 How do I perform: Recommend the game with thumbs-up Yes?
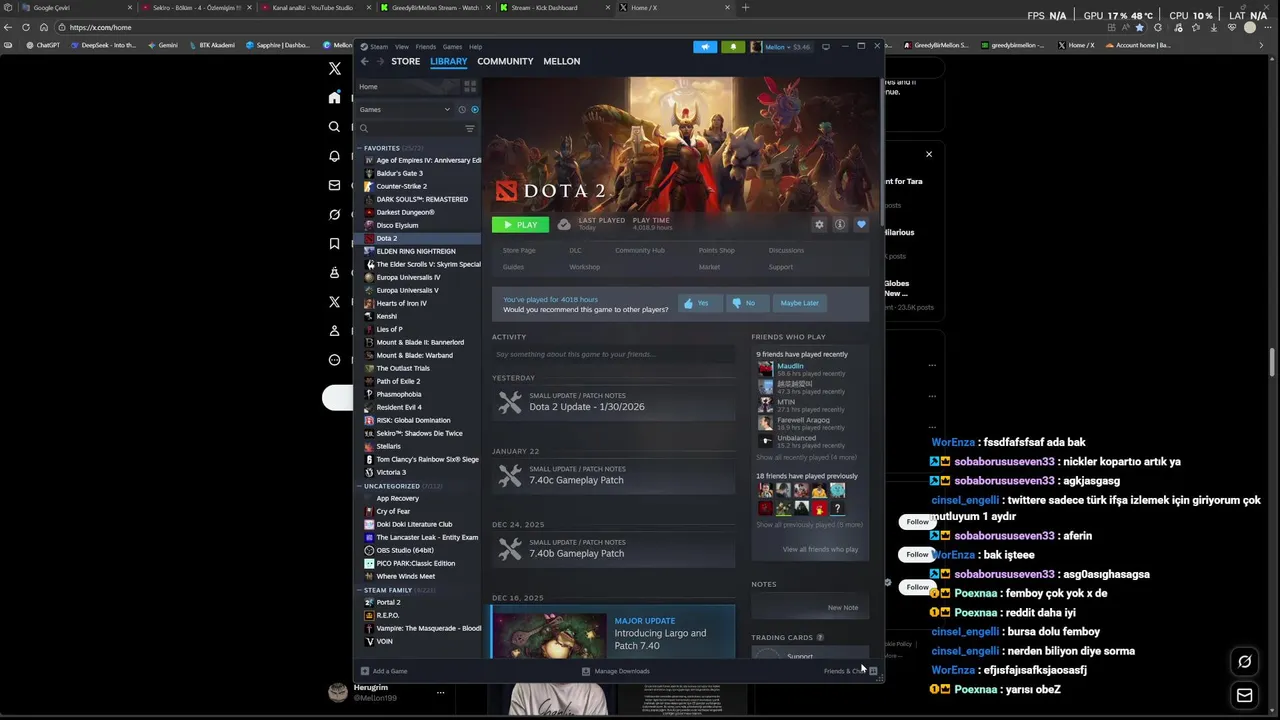pos(700,303)
